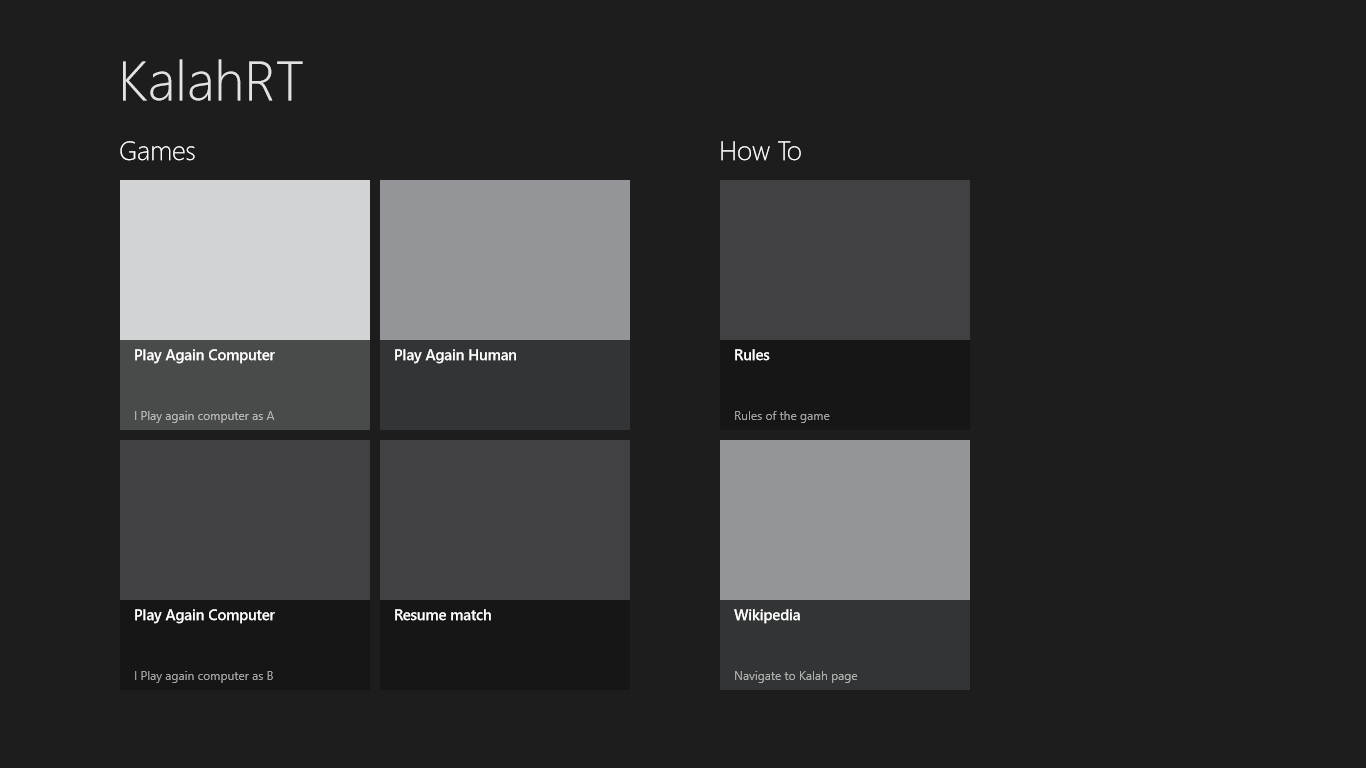Select the 'Rules of the game' description
Screen dimensions: 1366x768
pos(782,416)
